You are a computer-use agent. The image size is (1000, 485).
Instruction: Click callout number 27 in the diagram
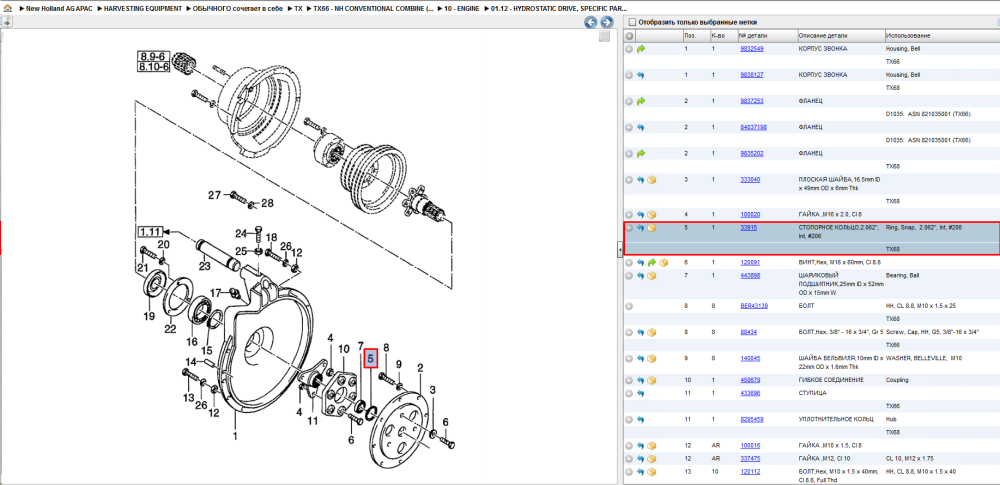point(216,195)
